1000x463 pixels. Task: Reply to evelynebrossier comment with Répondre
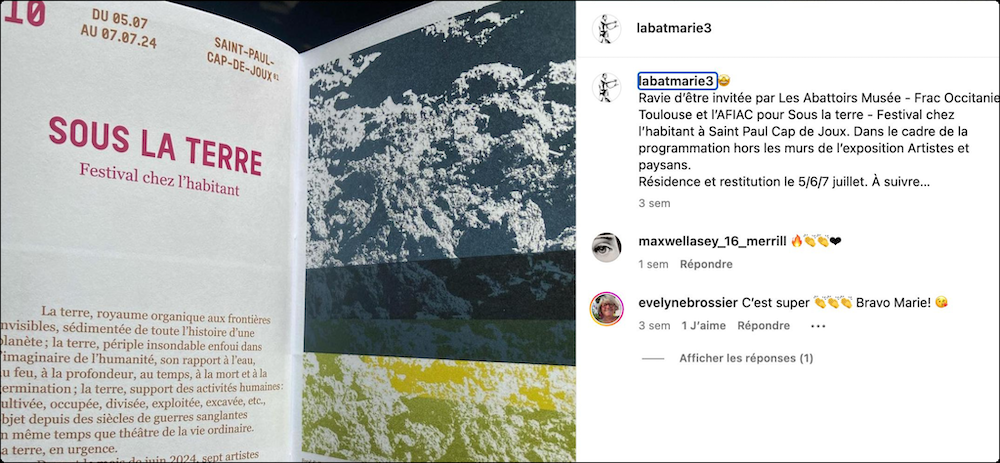pos(763,325)
